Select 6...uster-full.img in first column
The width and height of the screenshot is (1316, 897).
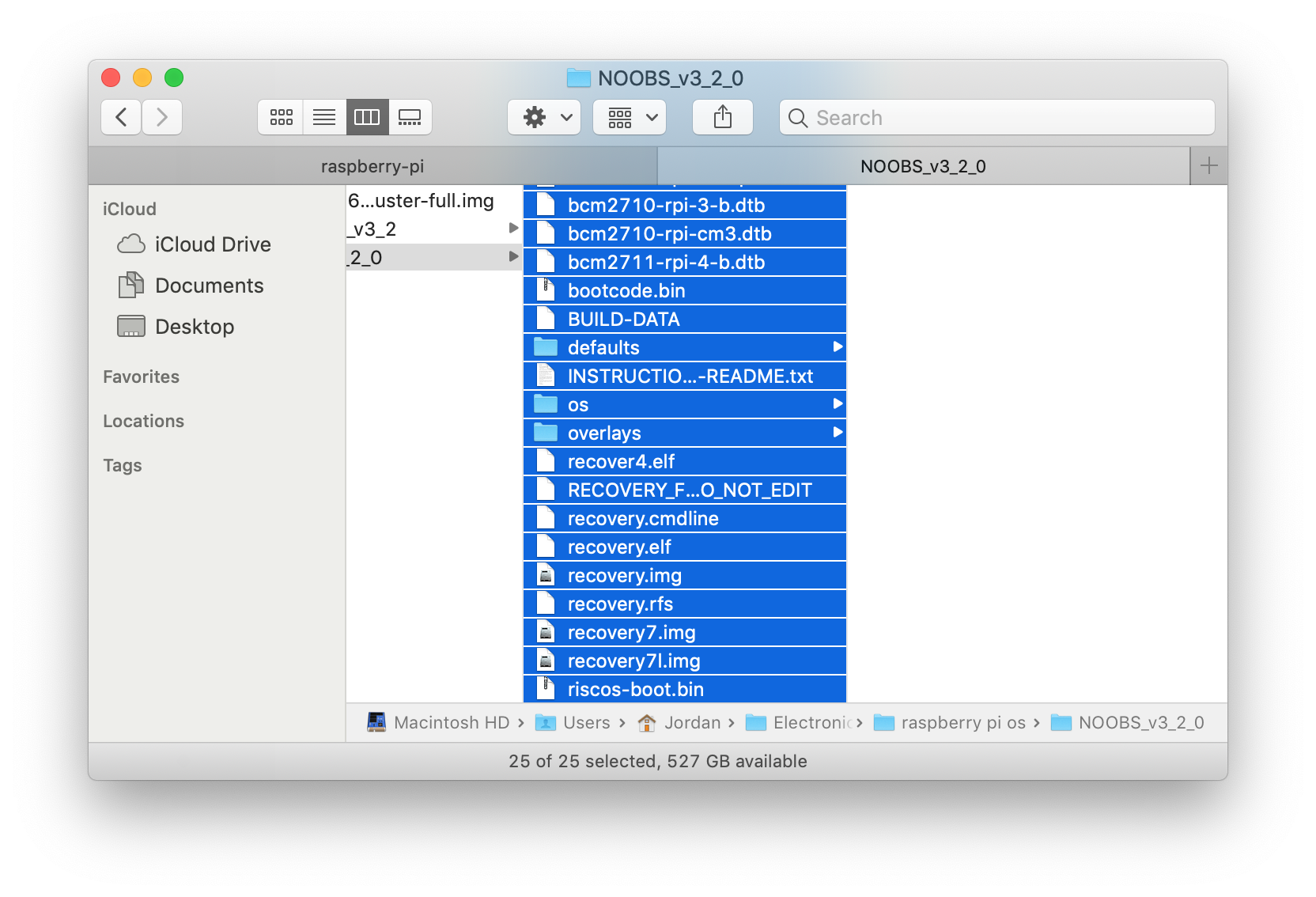pyautogui.click(x=433, y=201)
